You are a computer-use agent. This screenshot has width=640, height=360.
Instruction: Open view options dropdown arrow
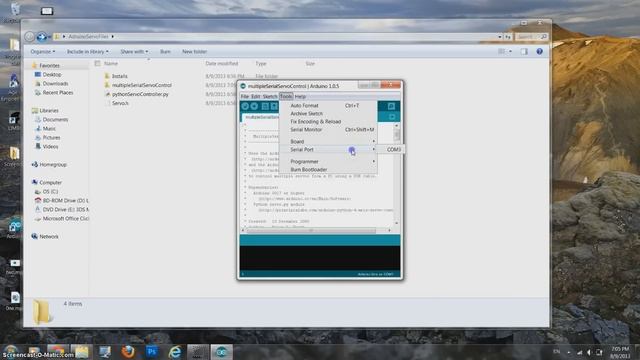[510, 51]
